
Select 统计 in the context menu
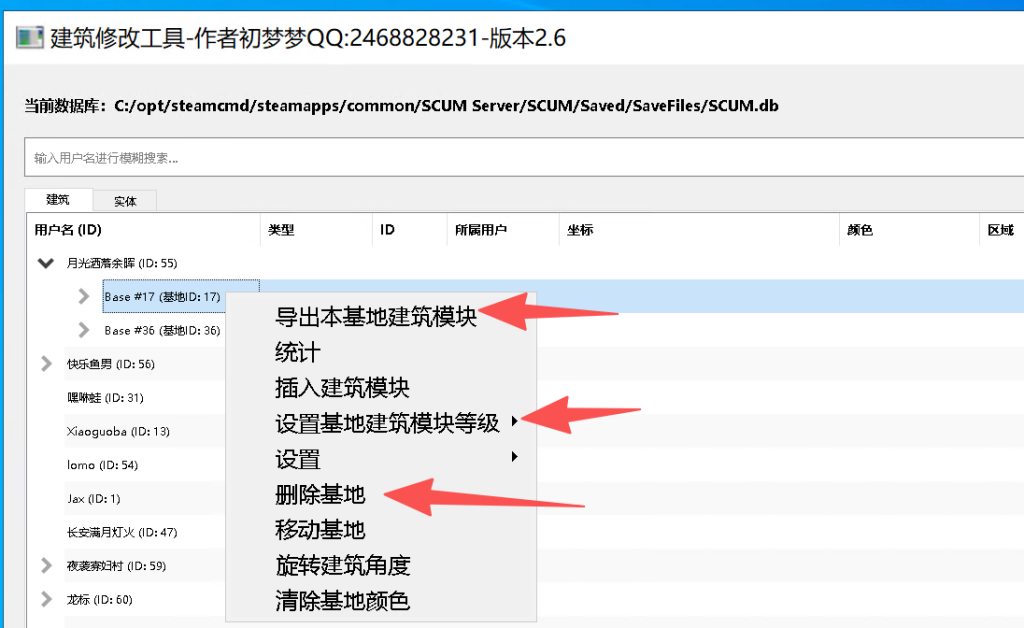click(x=298, y=352)
